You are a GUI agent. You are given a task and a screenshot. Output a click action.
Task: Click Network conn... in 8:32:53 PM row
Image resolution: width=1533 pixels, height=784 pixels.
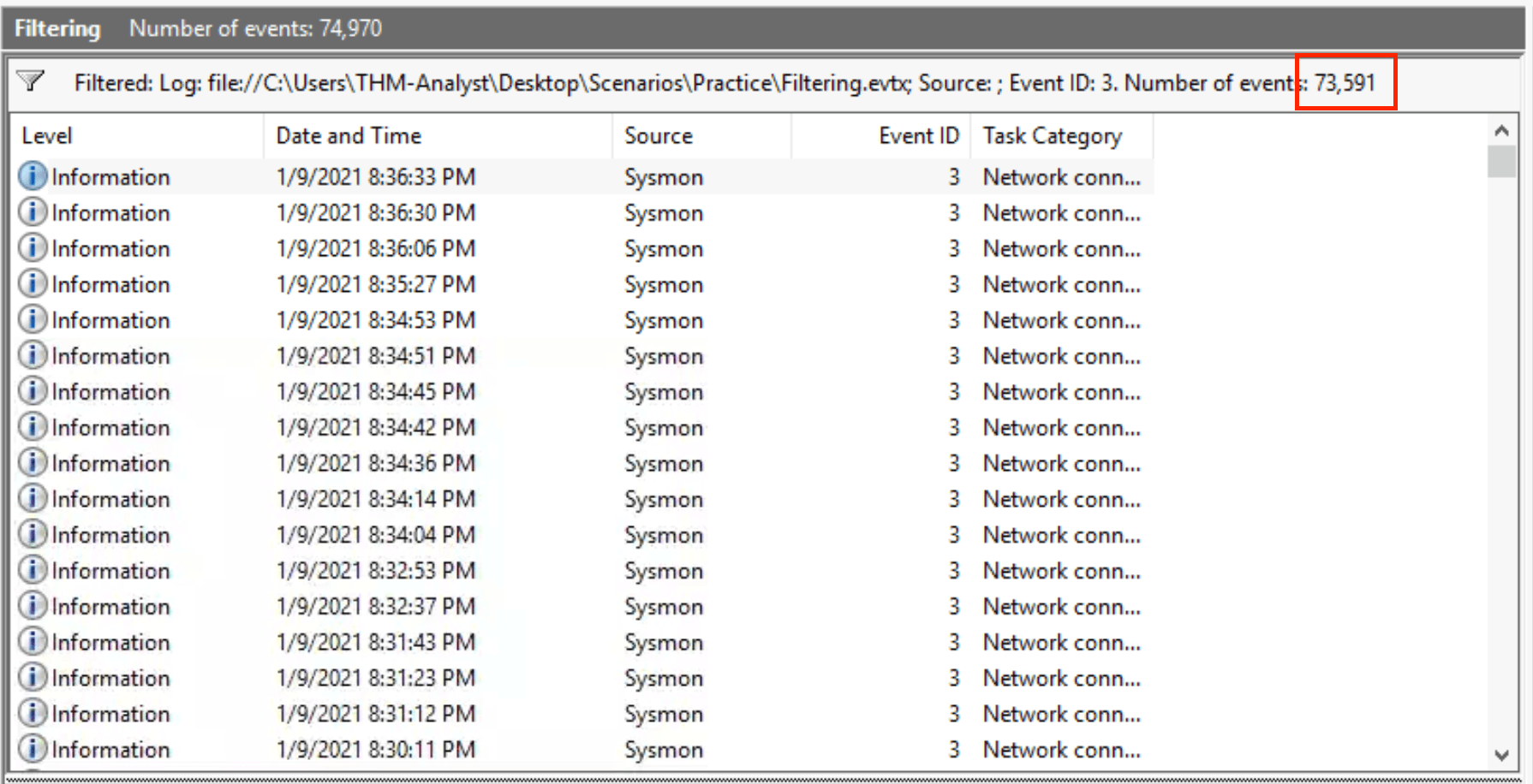(x=1062, y=570)
